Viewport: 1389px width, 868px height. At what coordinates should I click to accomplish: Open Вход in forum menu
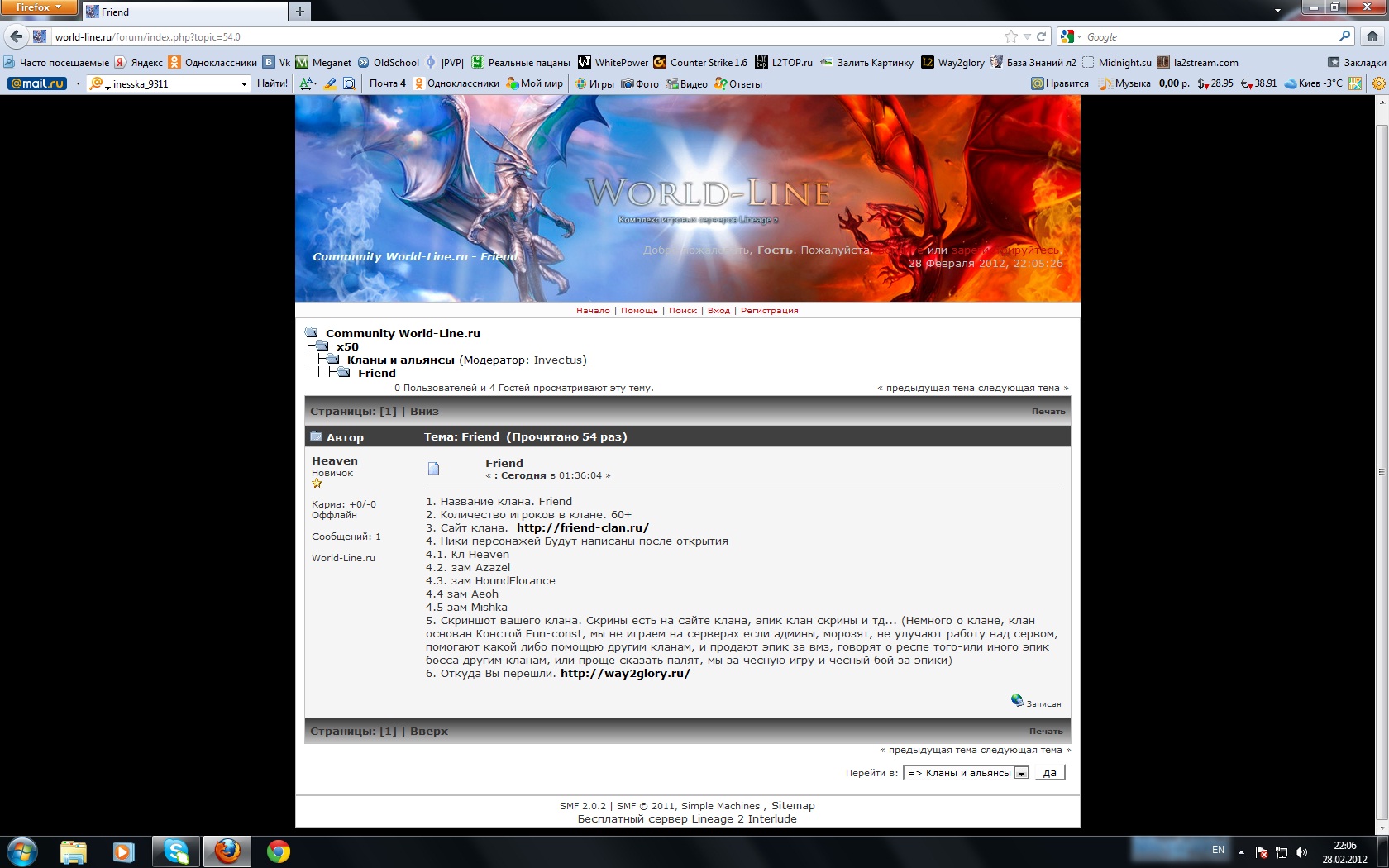tap(718, 311)
